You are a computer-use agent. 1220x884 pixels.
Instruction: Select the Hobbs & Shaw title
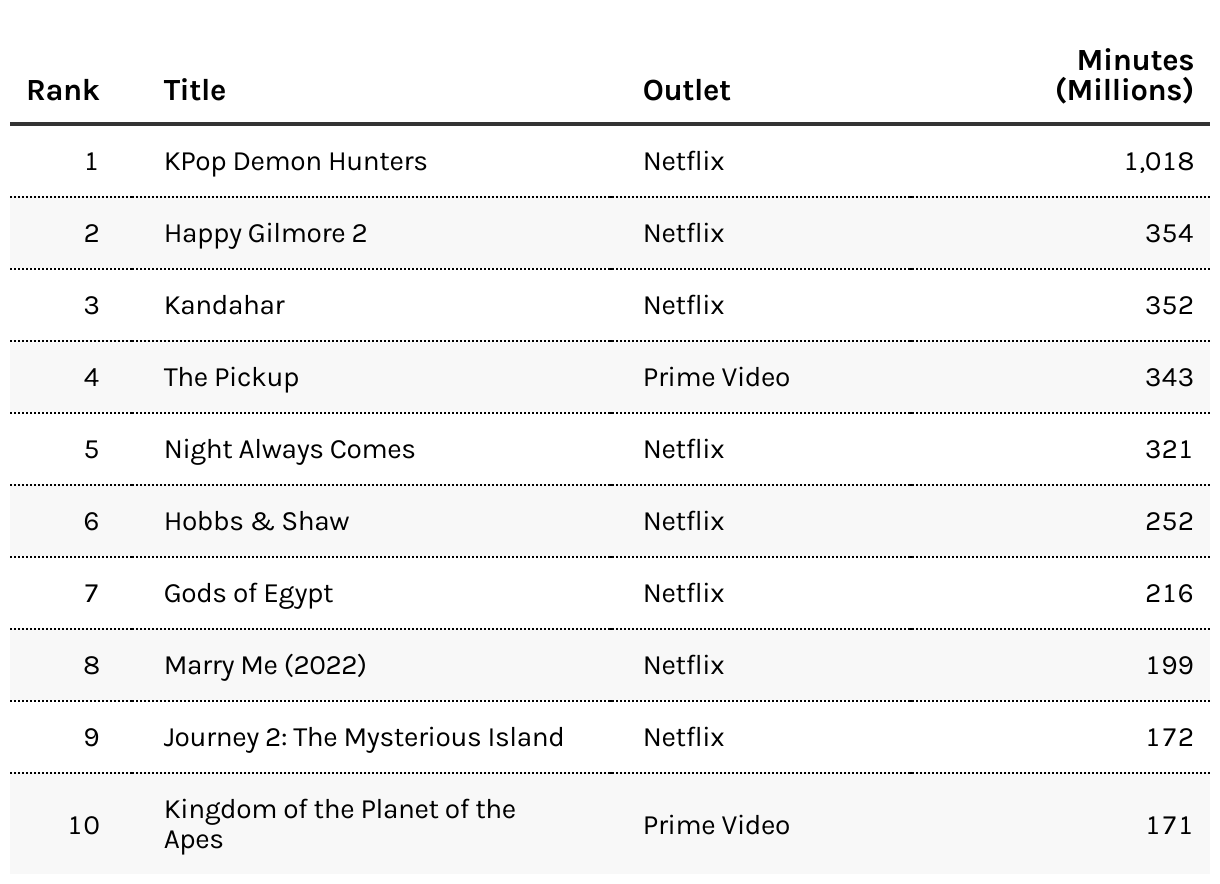pyautogui.click(x=256, y=521)
